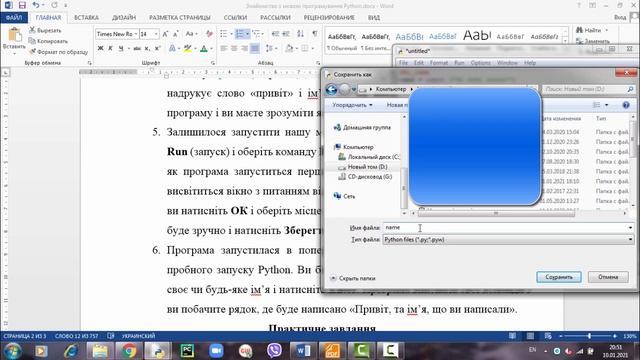
Task: Click the Word zoom slider handle
Action: click(x=589, y=336)
